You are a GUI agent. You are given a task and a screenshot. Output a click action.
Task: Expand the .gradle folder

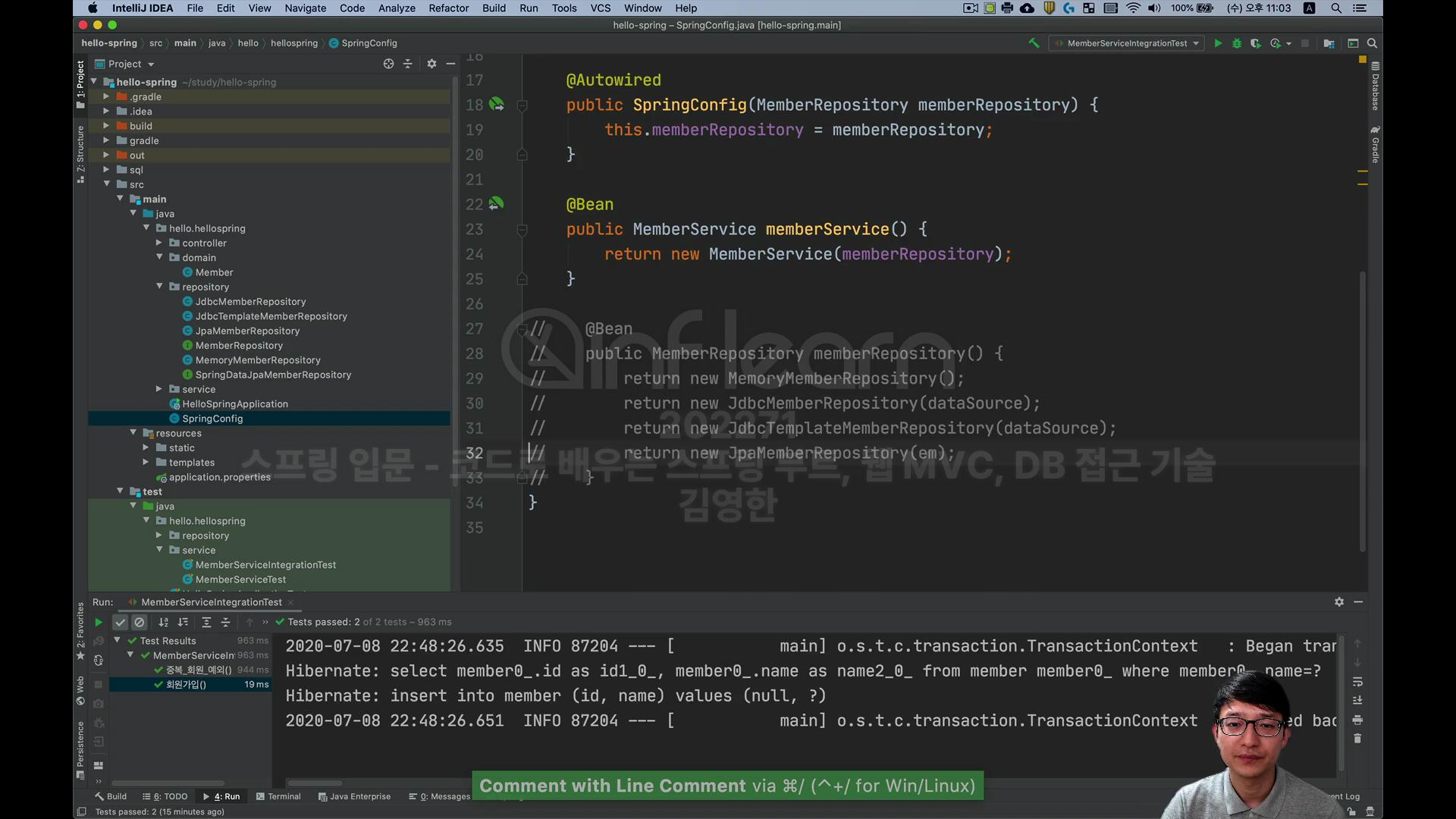[x=106, y=96]
